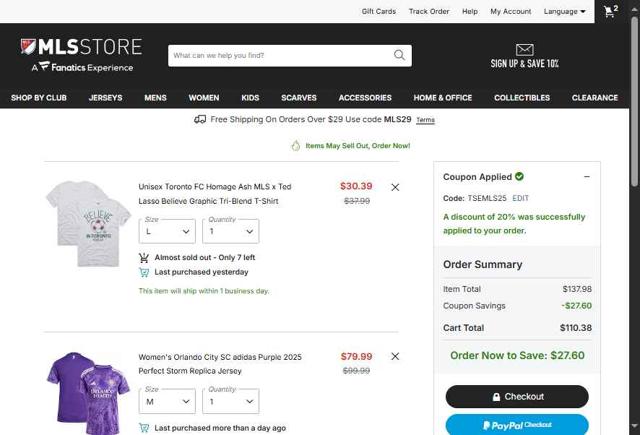640x435 pixels.
Task: Open the Orlando City purple jersey thumbnail
Action: (88, 393)
